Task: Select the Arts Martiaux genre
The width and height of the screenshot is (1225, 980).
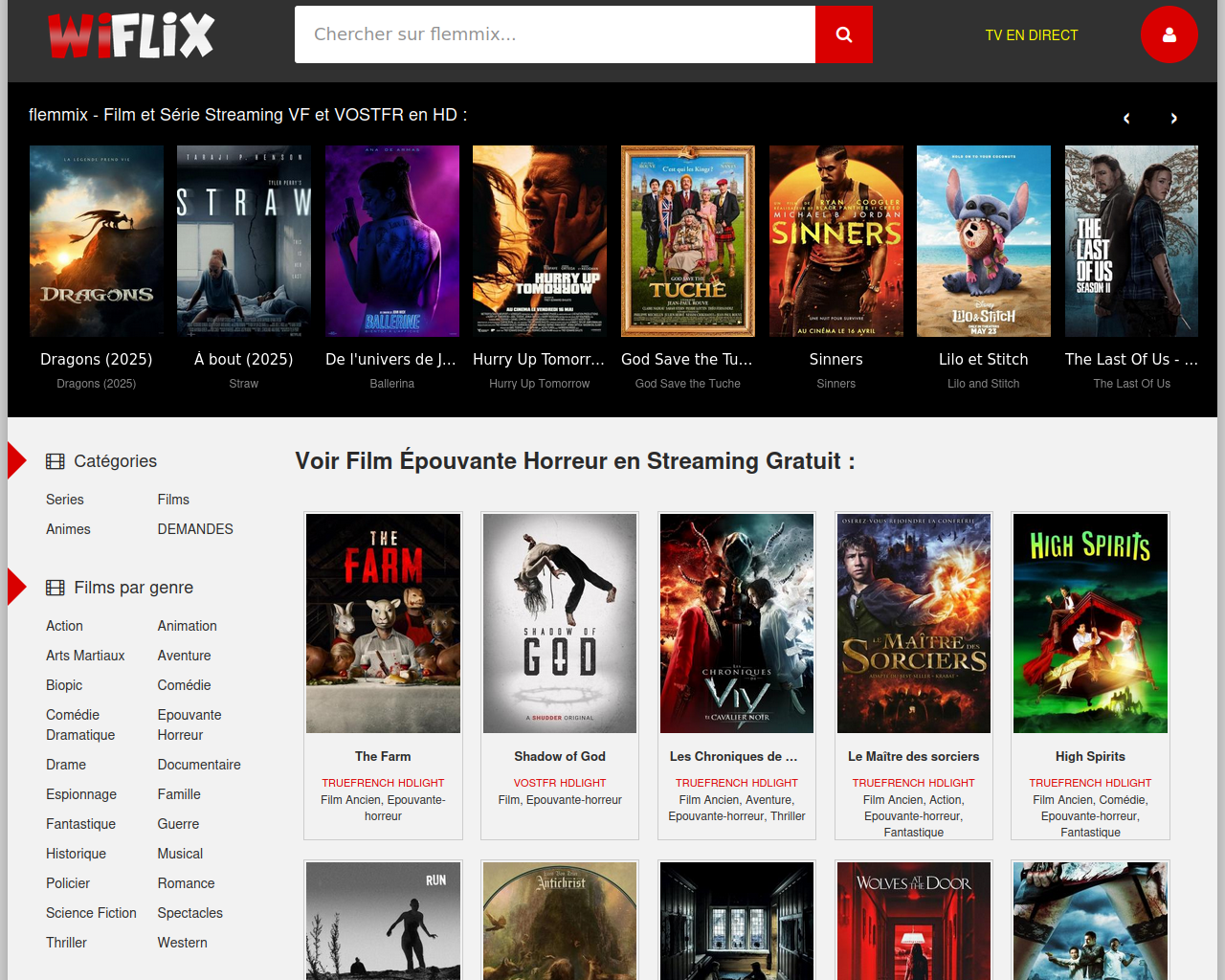Action: pos(85,656)
